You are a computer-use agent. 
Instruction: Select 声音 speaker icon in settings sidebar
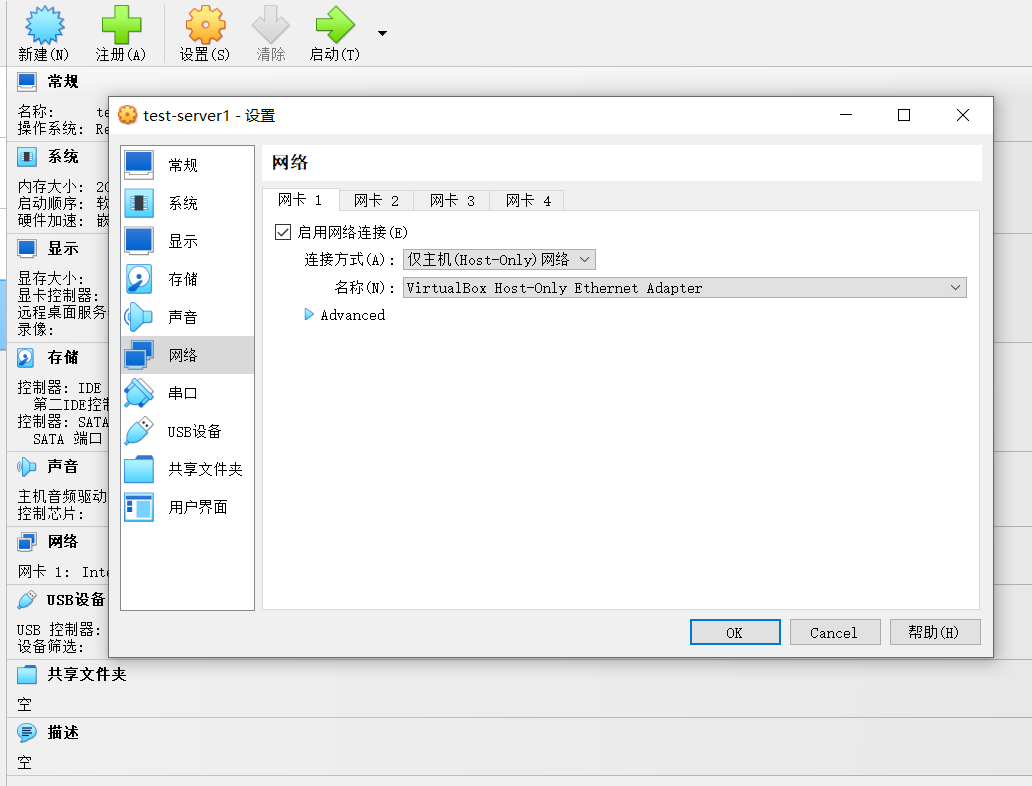click(x=139, y=317)
